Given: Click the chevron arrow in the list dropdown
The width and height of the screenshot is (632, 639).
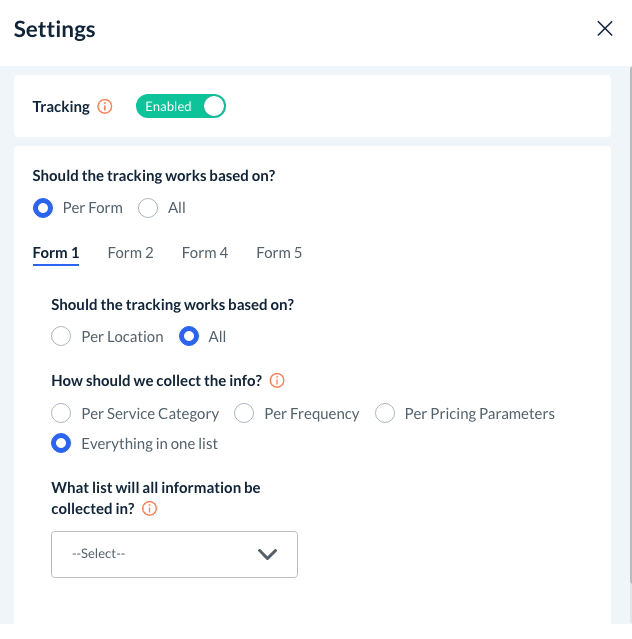Looking at the screenshot, I should pyautogui.click(x=267, y=554).
